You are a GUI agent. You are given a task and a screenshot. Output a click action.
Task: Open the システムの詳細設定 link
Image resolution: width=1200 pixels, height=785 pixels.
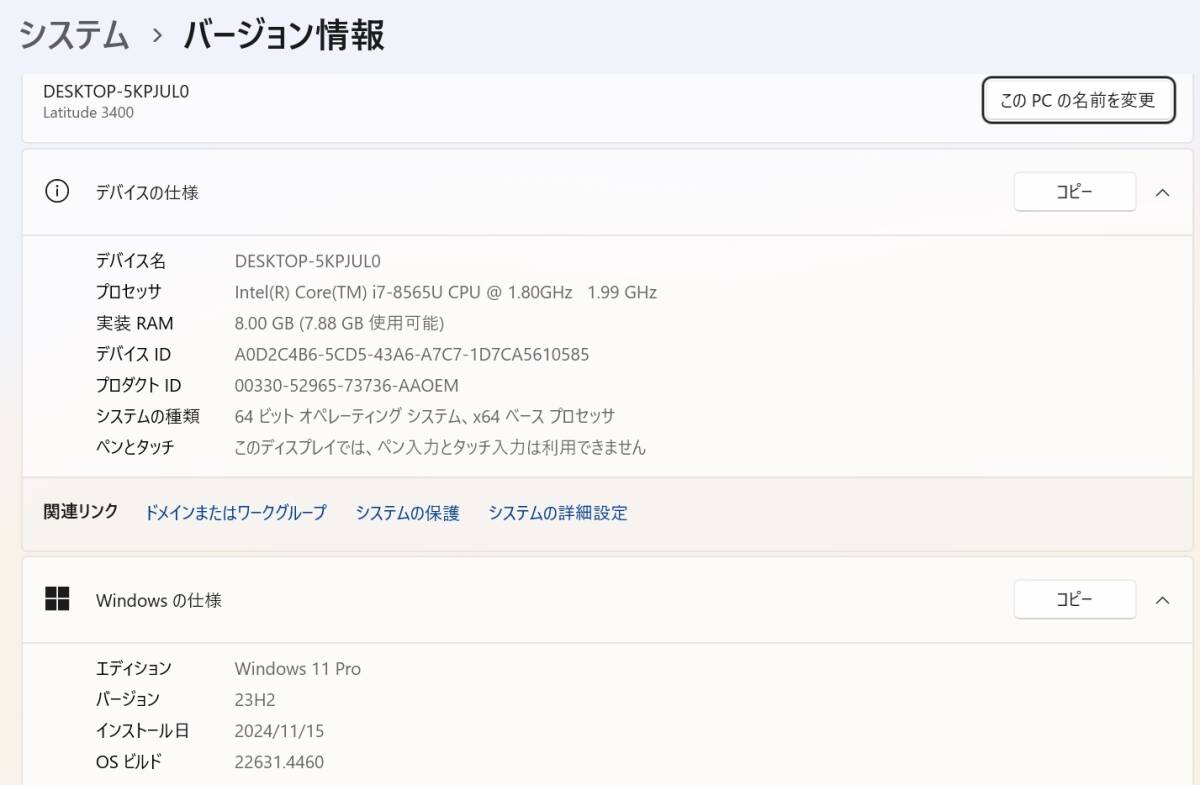(x=558, y=513)
